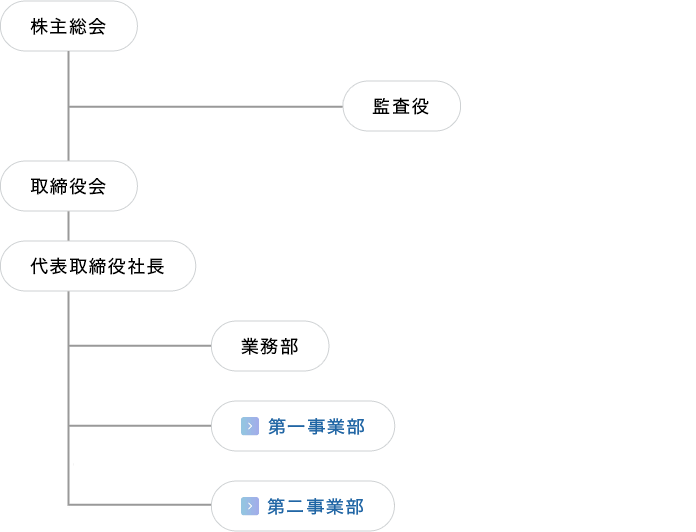Image resolution: width=696 pixels, height=532 pixels.
Task: Click connector line leading to 監査役
Action: click(206, 106)
